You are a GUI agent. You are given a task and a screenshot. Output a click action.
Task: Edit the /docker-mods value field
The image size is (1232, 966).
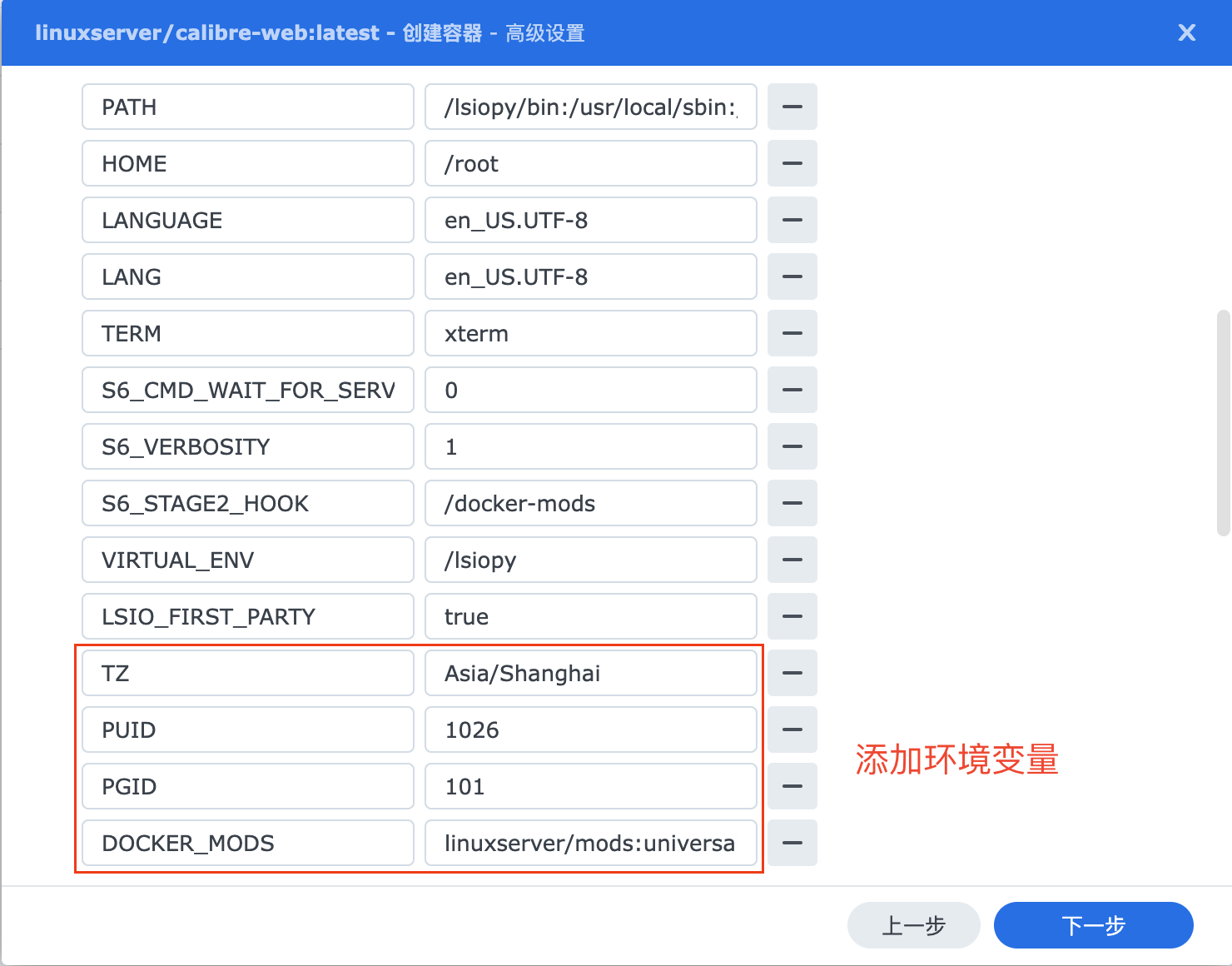pyautogui.click(x=591, y=503)
